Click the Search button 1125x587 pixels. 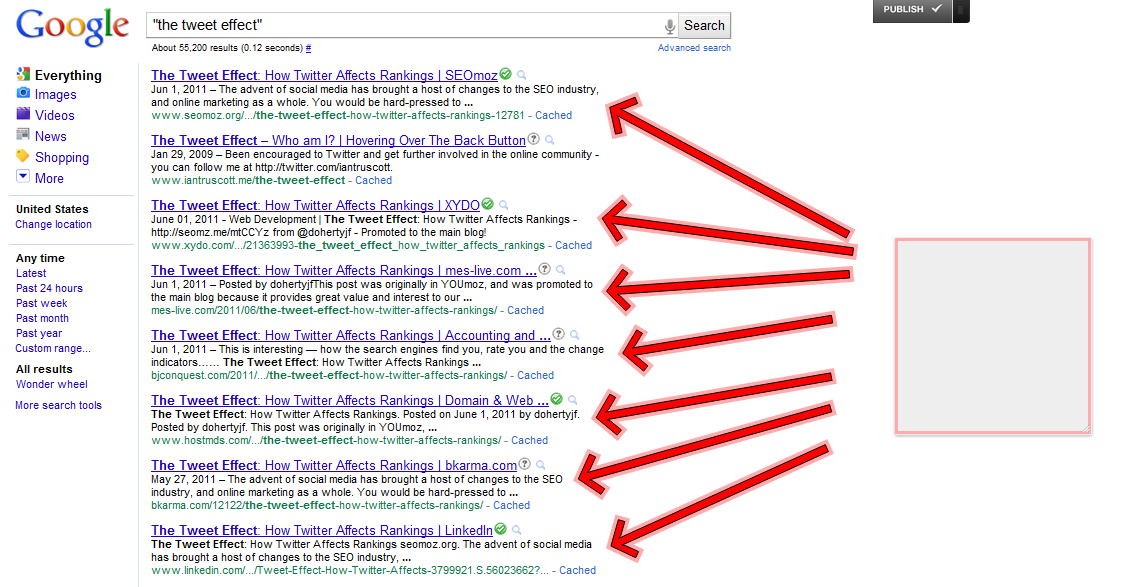(x=704, y=26)
